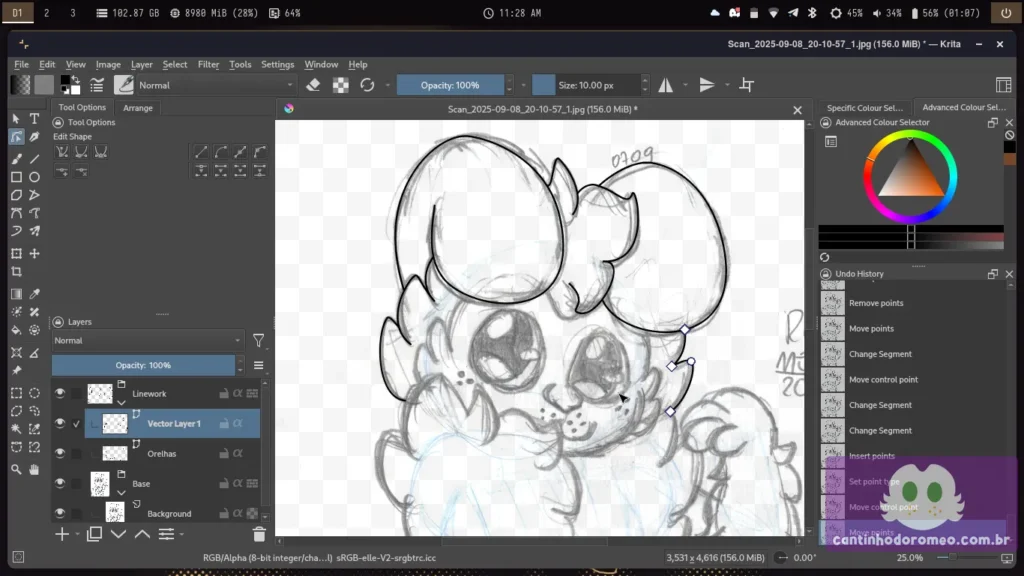Move layer up with the up arrow
Viewport: 1024px width, 576px height.
click(x=142, y=534)
